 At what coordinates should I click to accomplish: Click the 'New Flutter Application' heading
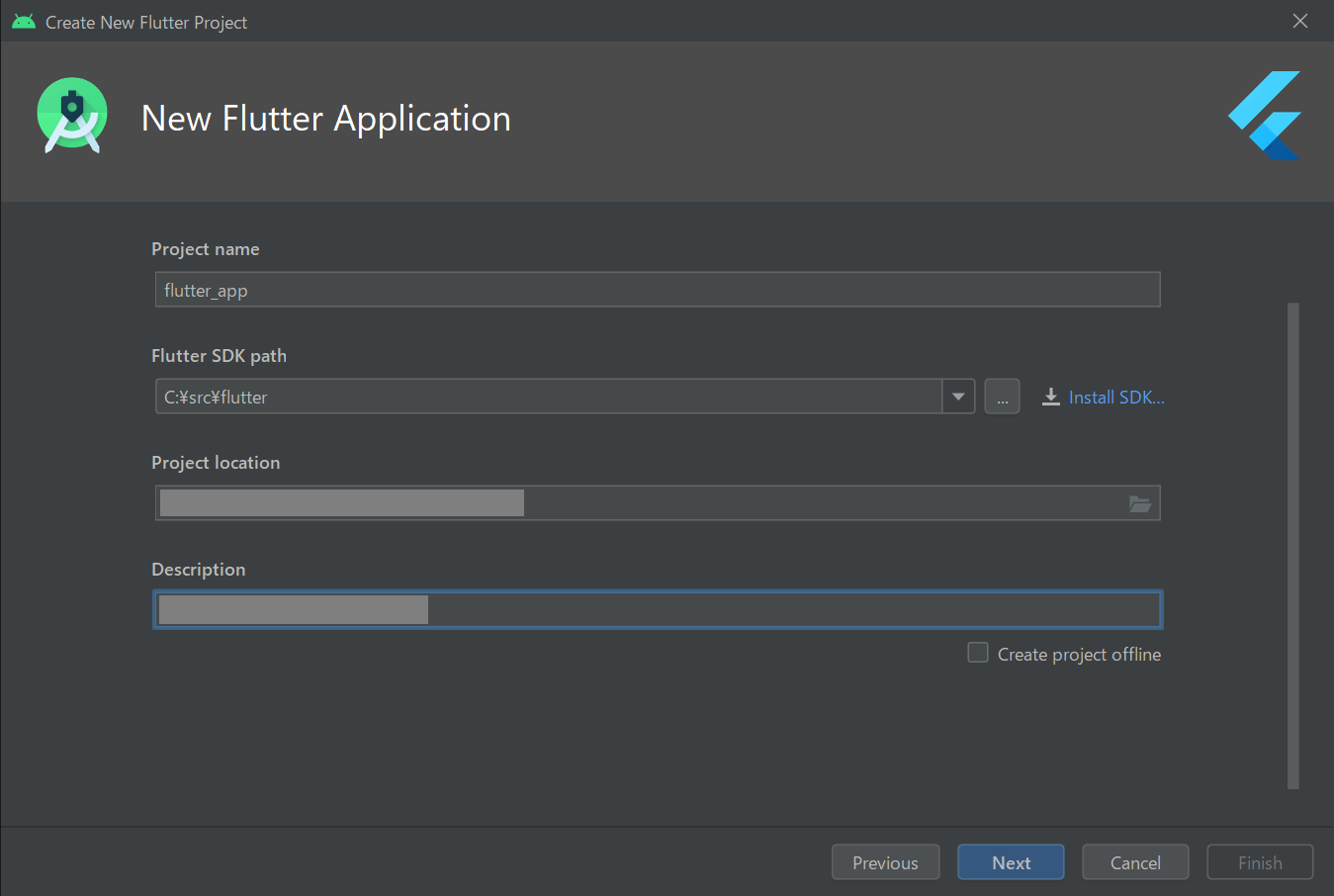[326, 119]
